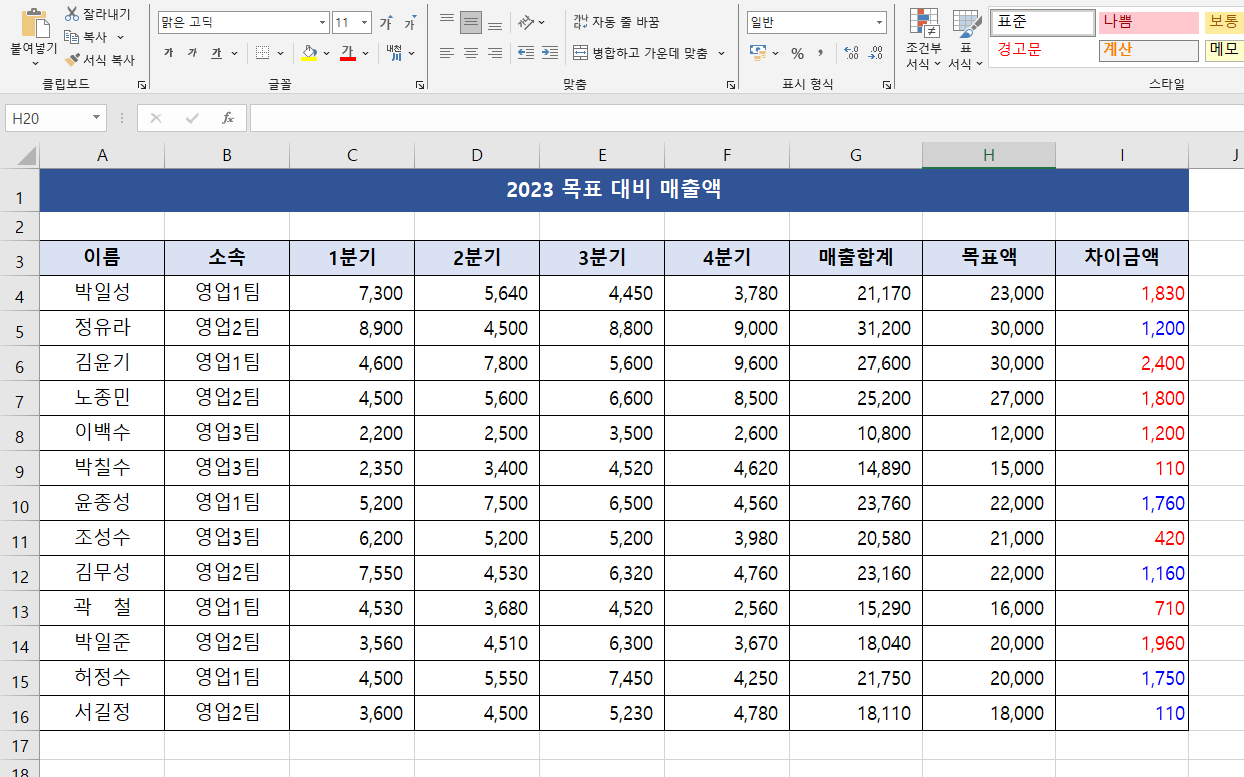Open the font color dropdown arrow

point(365,53)
